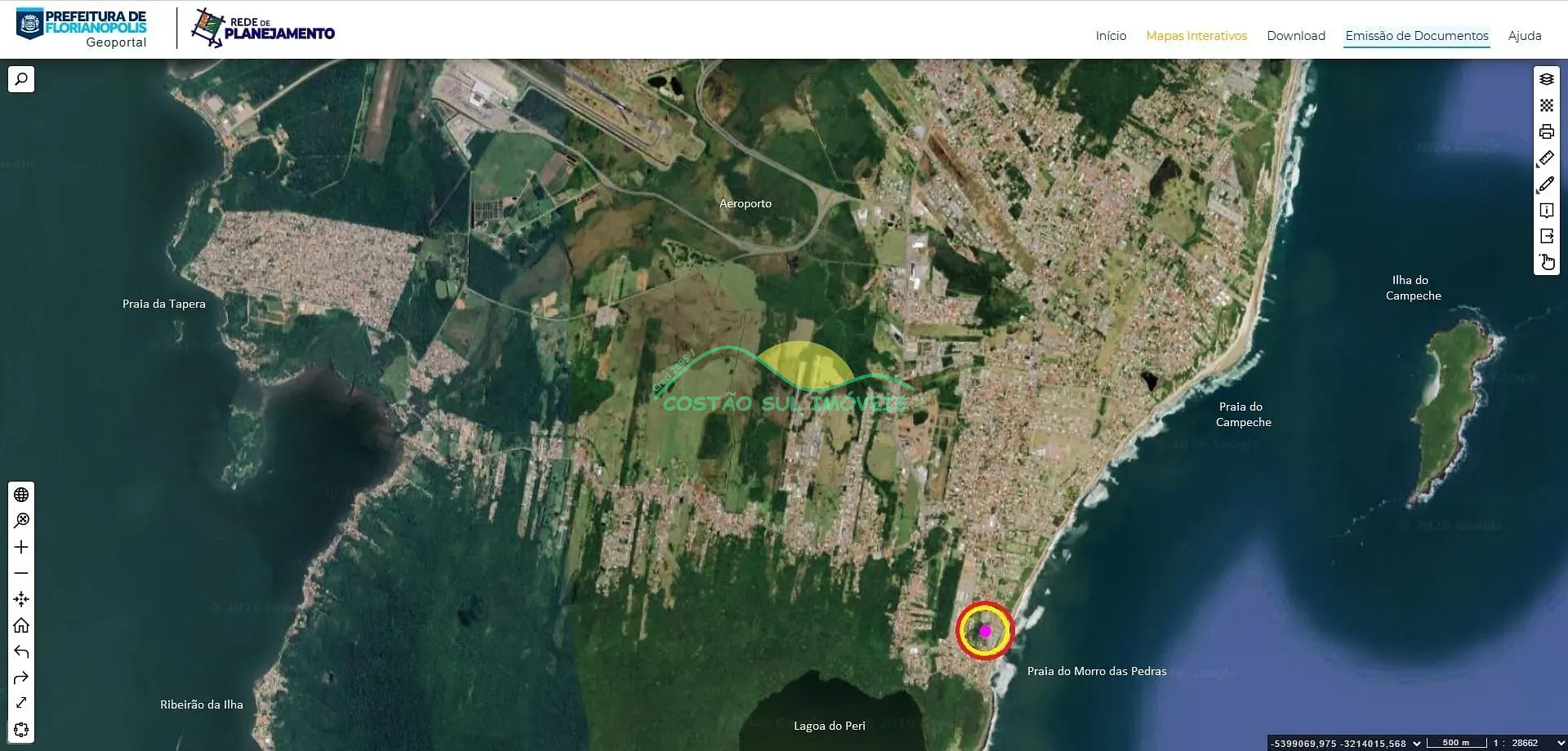Screen dimensions: 1568x751
Task: Click the globe full-extent icon
Action: (x=21, y=495)
